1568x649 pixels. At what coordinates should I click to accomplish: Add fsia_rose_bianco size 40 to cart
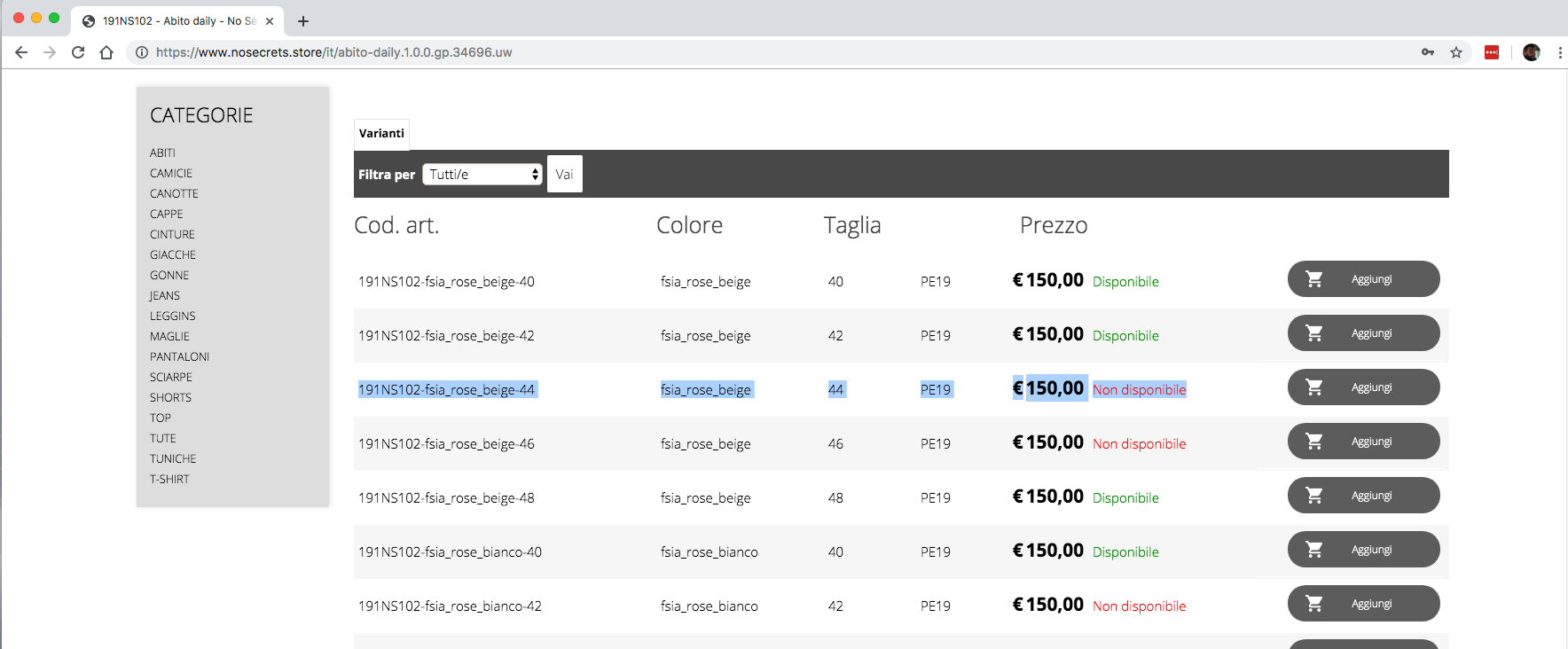(x=1363, y=550)
